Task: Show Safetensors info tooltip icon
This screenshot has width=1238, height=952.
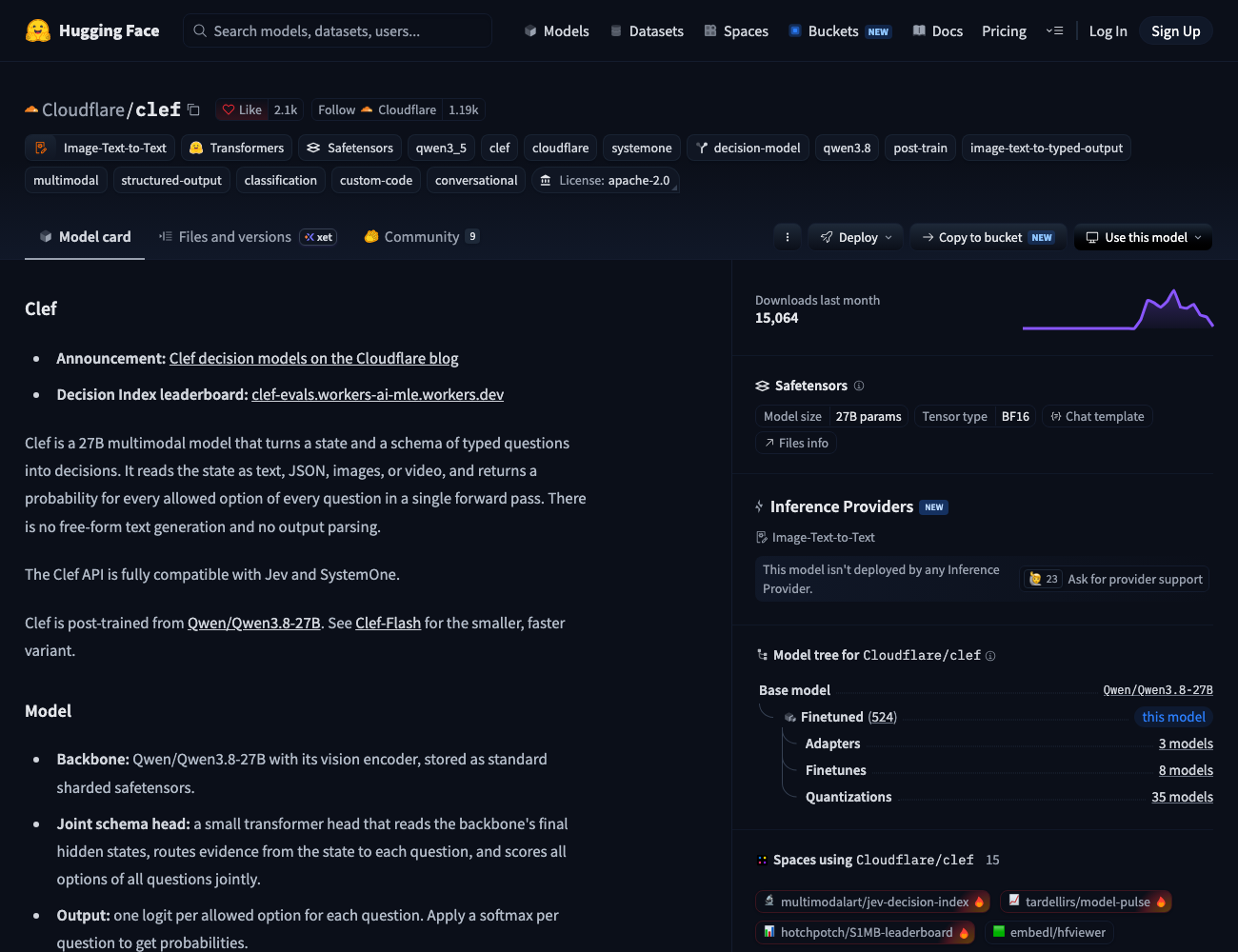Action: [859, 386]
